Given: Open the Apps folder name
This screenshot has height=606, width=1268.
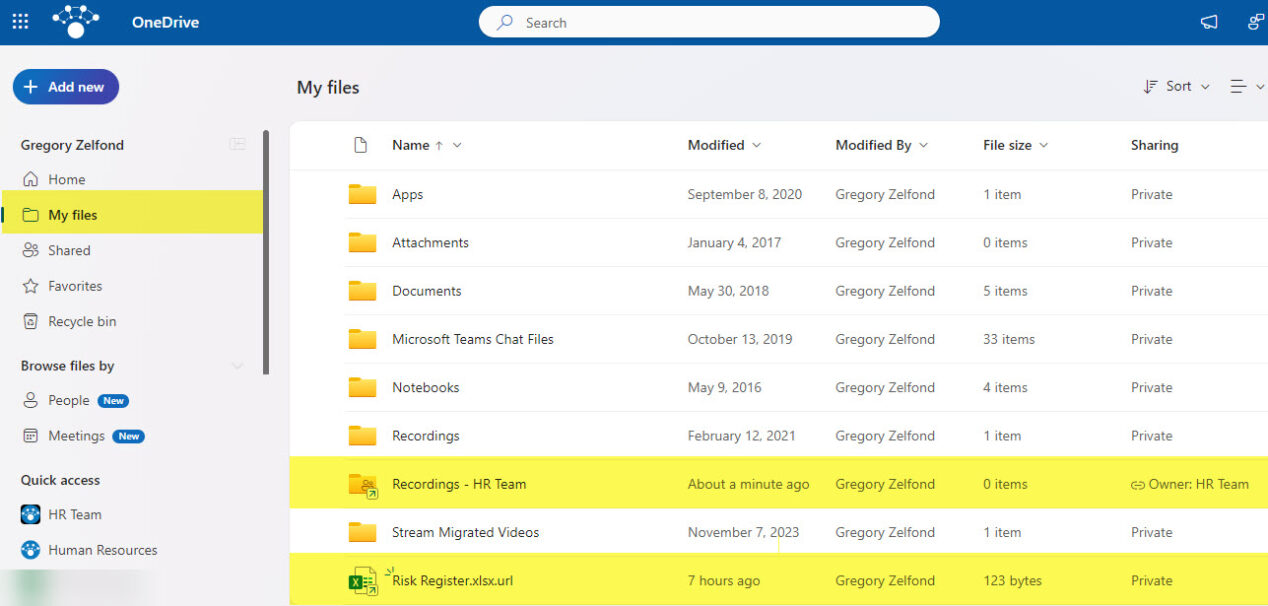Looking at the screenshot, I should pyautogui.click(x=408, y=194).
